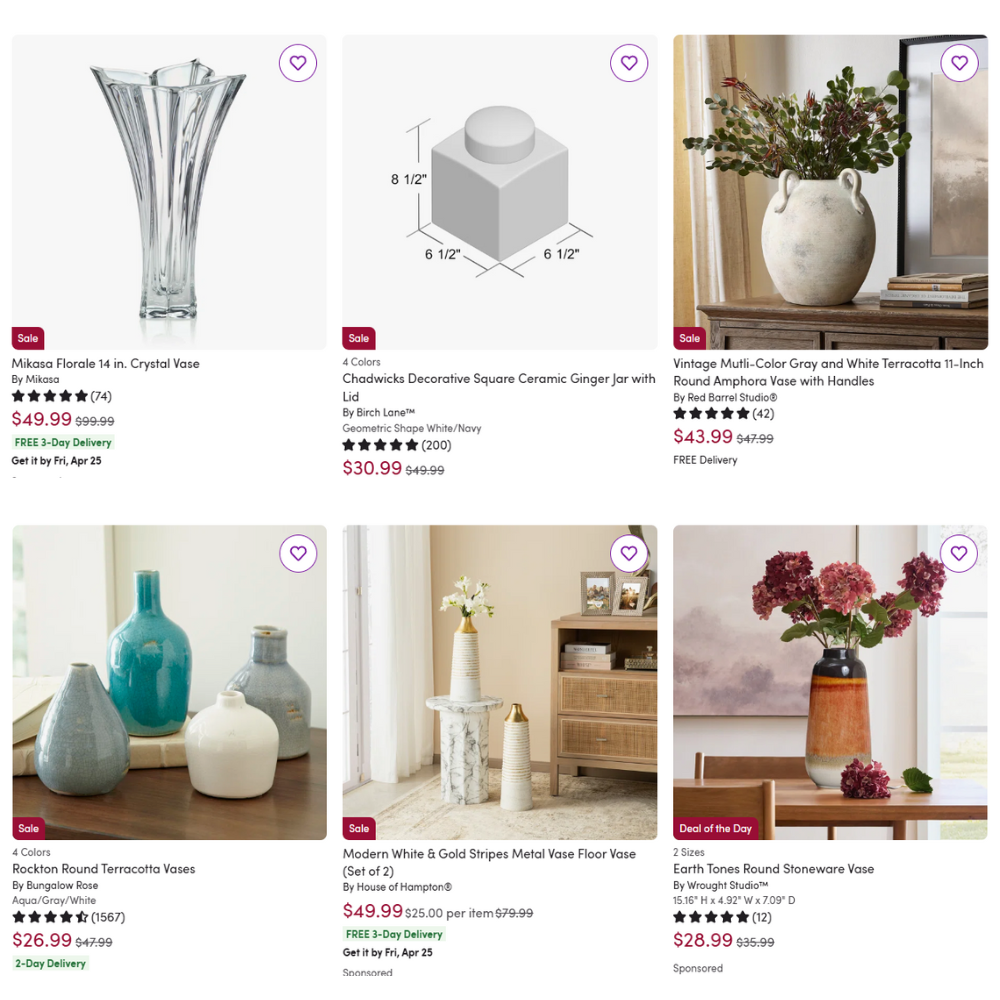Click the (1567) review count for Rockton Vases
The height and width of the screenshot is (1000, 1000).
(108, 917)
